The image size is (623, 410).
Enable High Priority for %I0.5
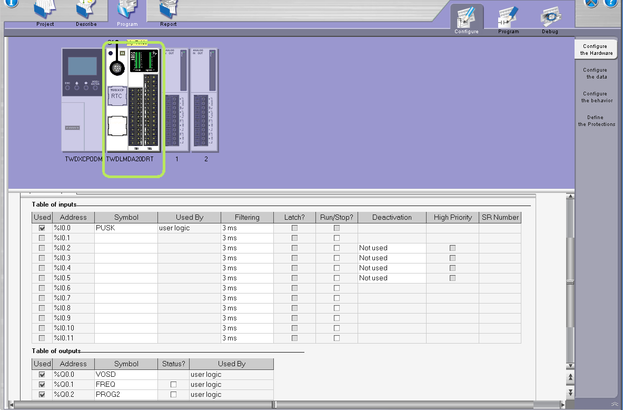[452, 278]
